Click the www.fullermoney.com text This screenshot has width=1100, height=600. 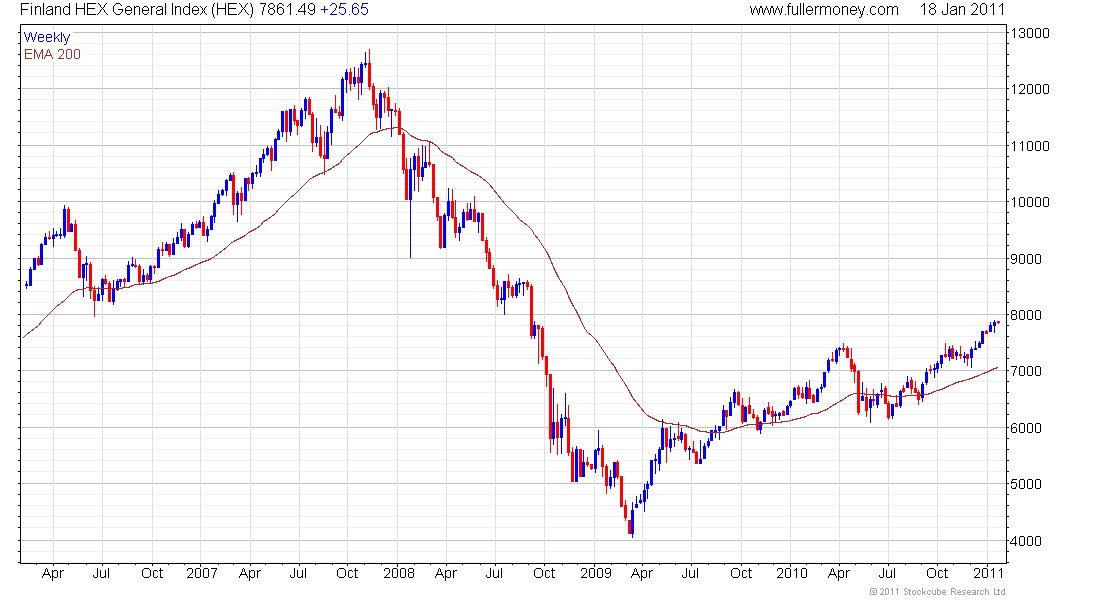pyautogui.click(x=824, y=10)
